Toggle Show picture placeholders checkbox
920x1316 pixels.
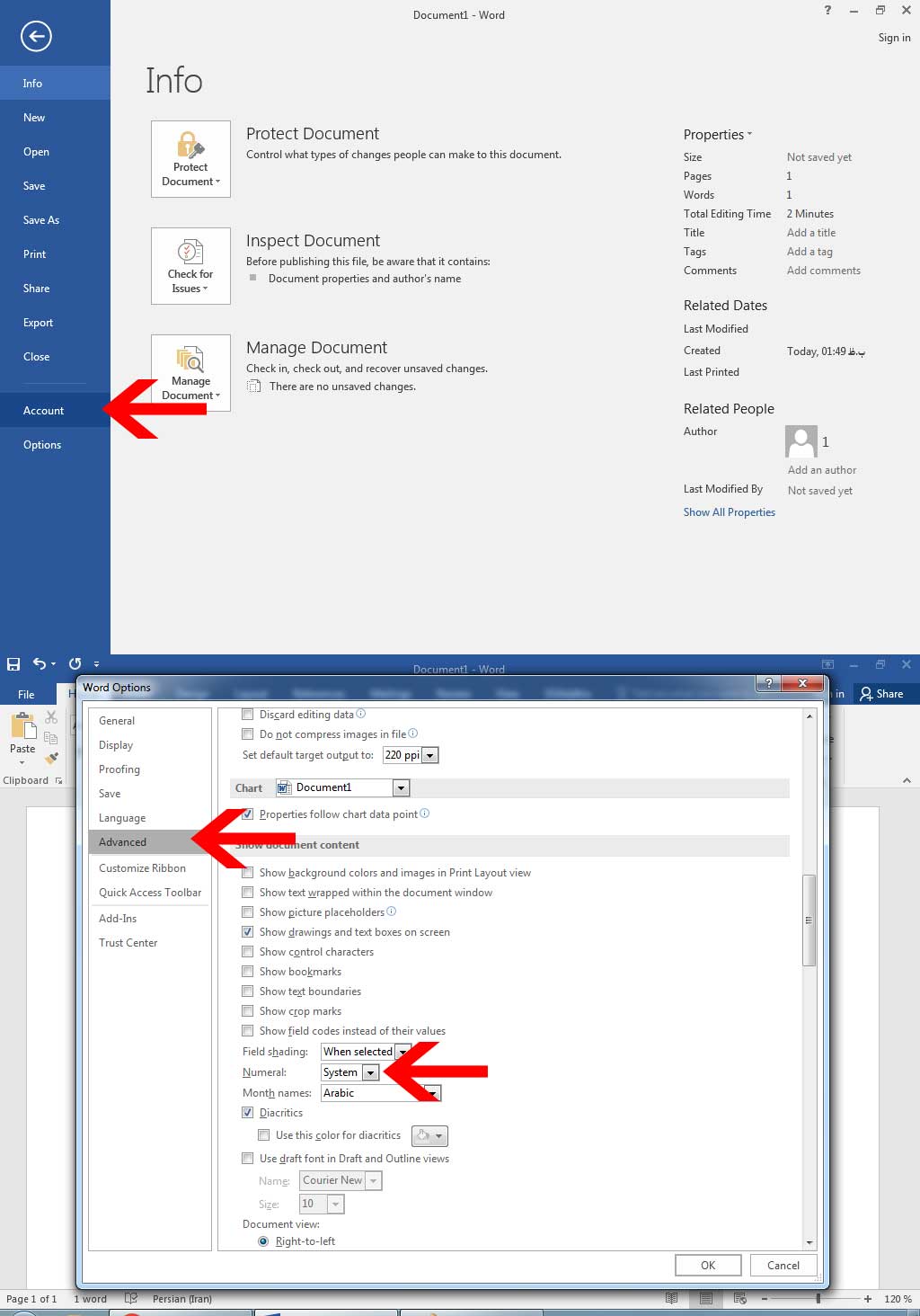coord(248,912)
